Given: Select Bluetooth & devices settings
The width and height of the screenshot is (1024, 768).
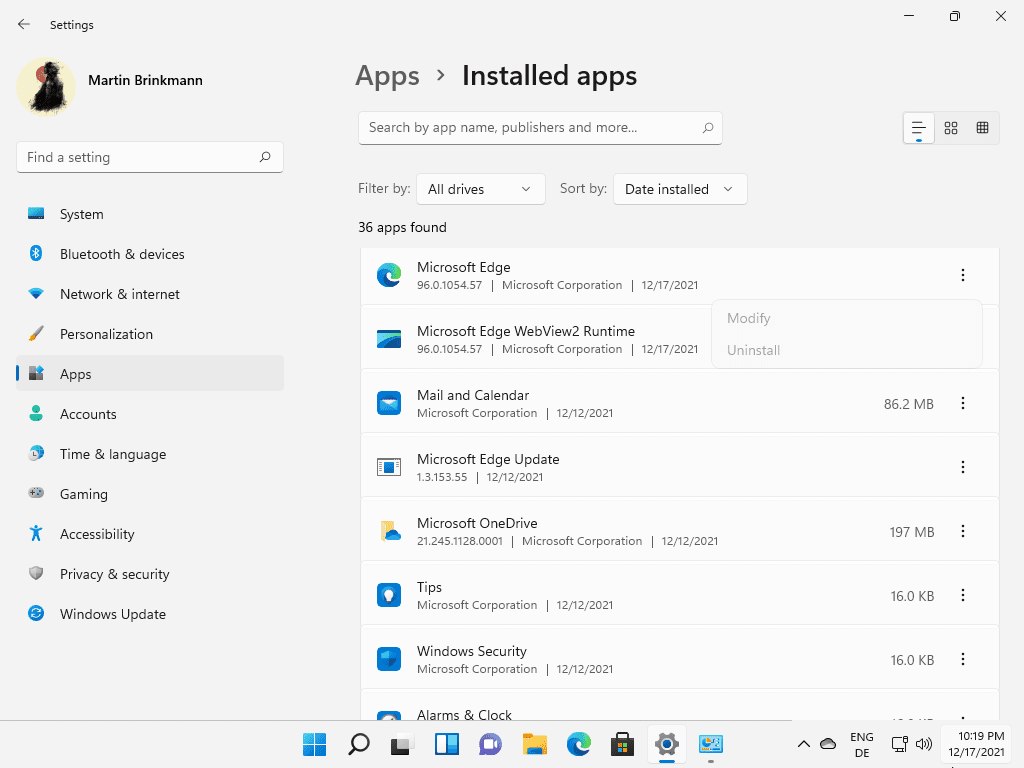Looking at the screenshot, I should pos(122,254).
